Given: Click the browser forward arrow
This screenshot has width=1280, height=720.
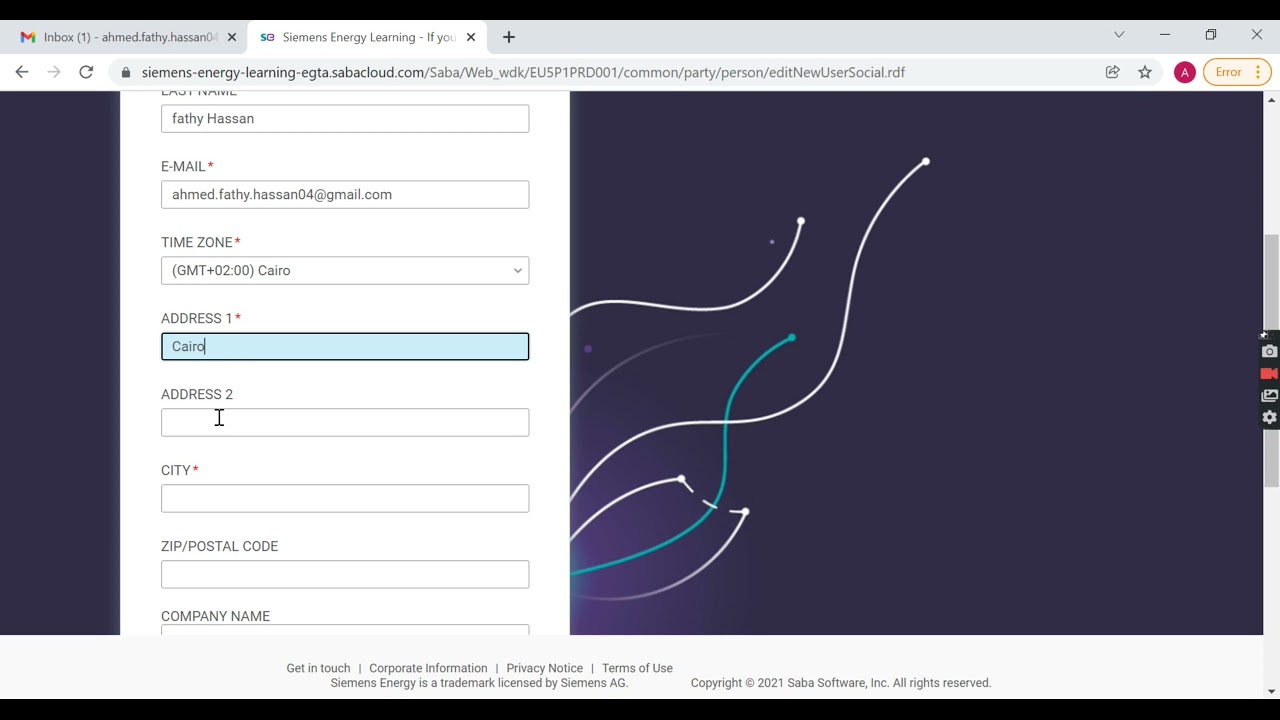Looking at the screenshot, I should click(54, 72).
